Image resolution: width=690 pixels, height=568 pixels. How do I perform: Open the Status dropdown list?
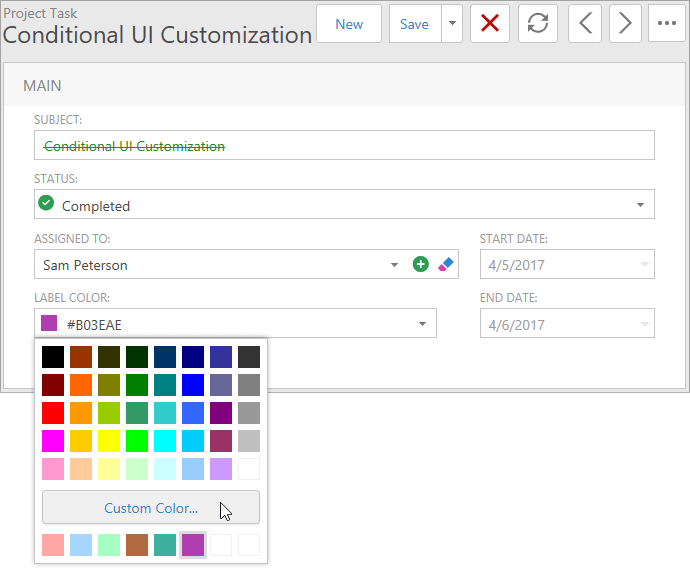[640, 205]
